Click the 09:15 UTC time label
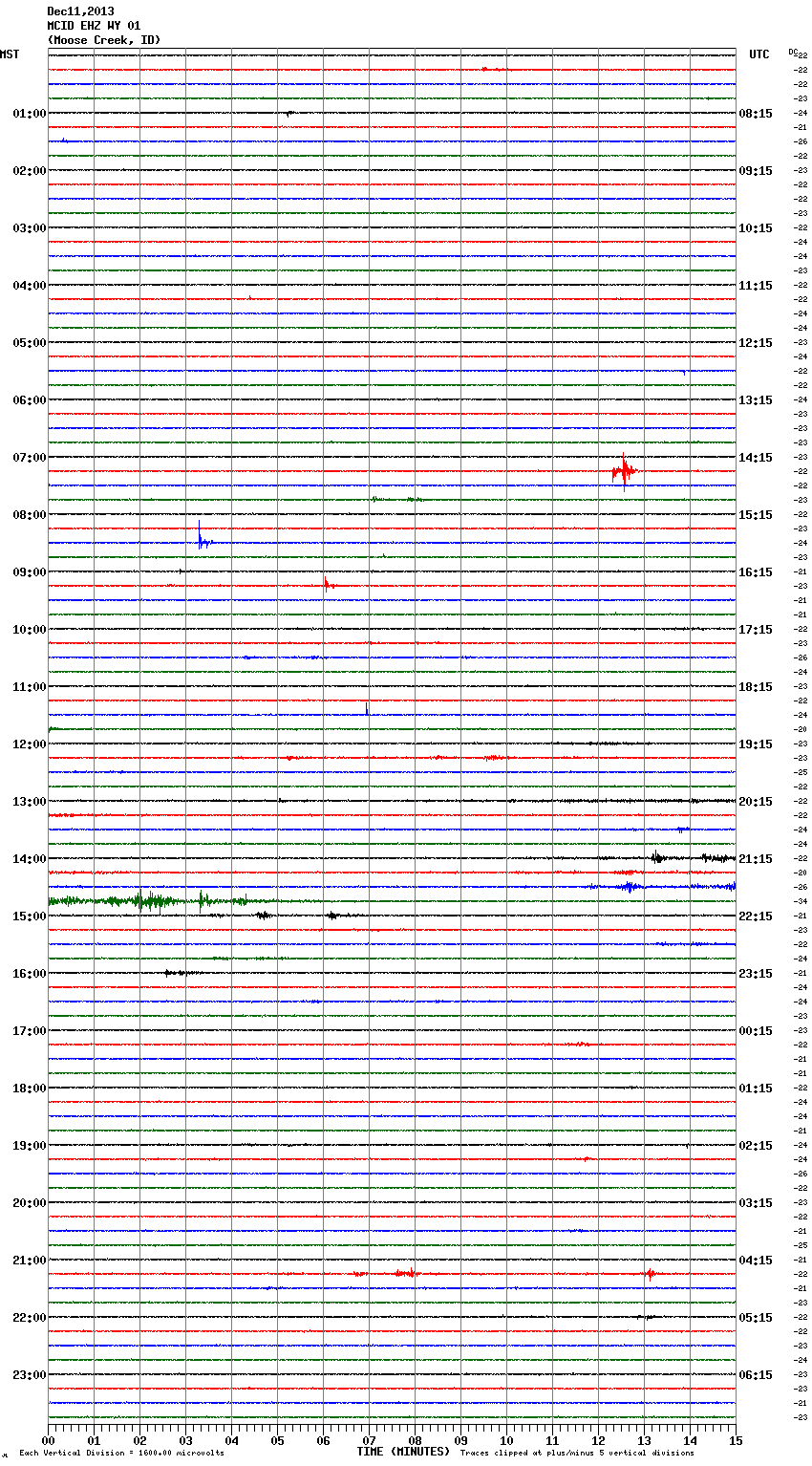 (756, 171)
